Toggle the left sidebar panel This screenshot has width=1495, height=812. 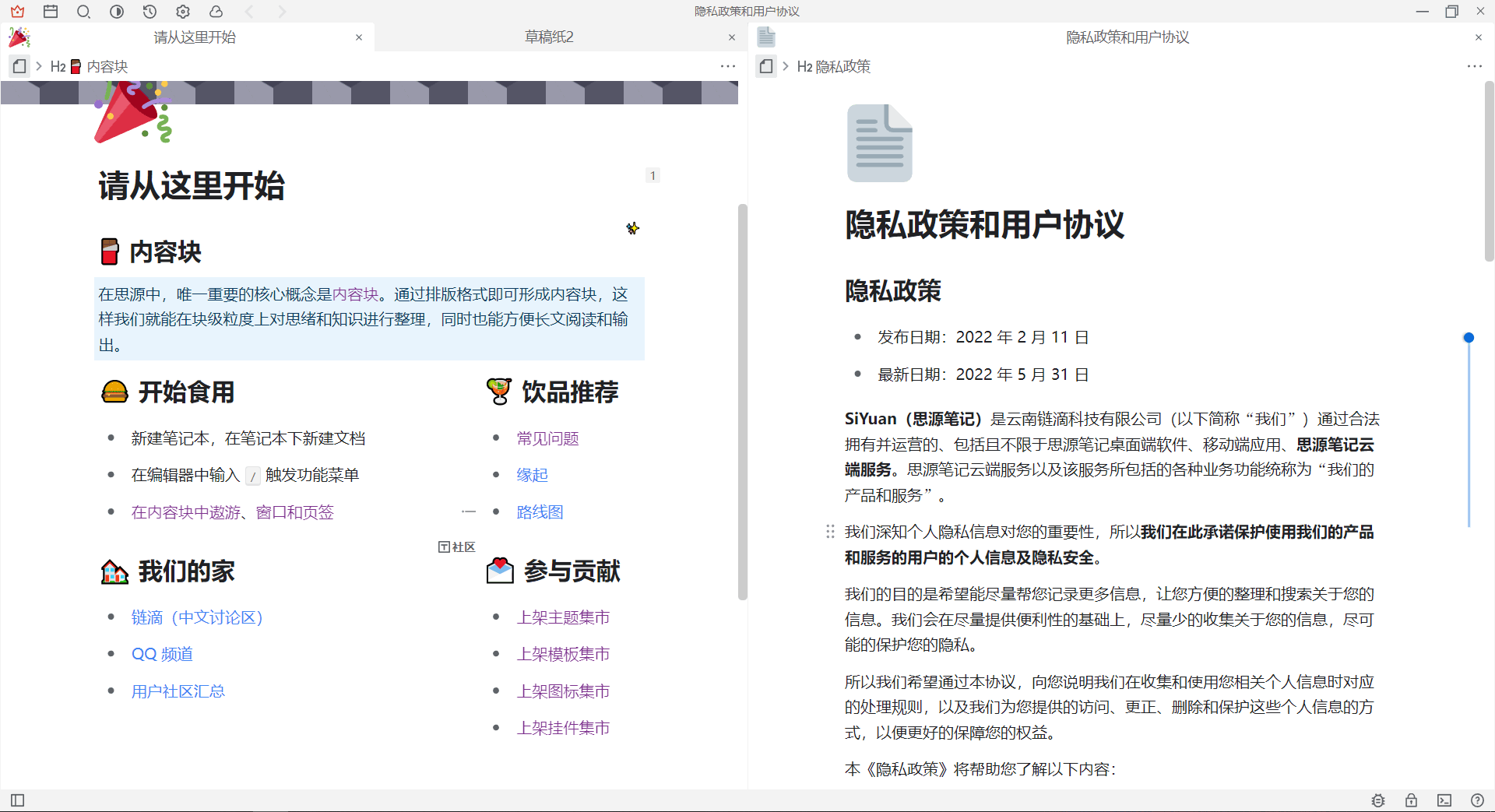point(17,800)
